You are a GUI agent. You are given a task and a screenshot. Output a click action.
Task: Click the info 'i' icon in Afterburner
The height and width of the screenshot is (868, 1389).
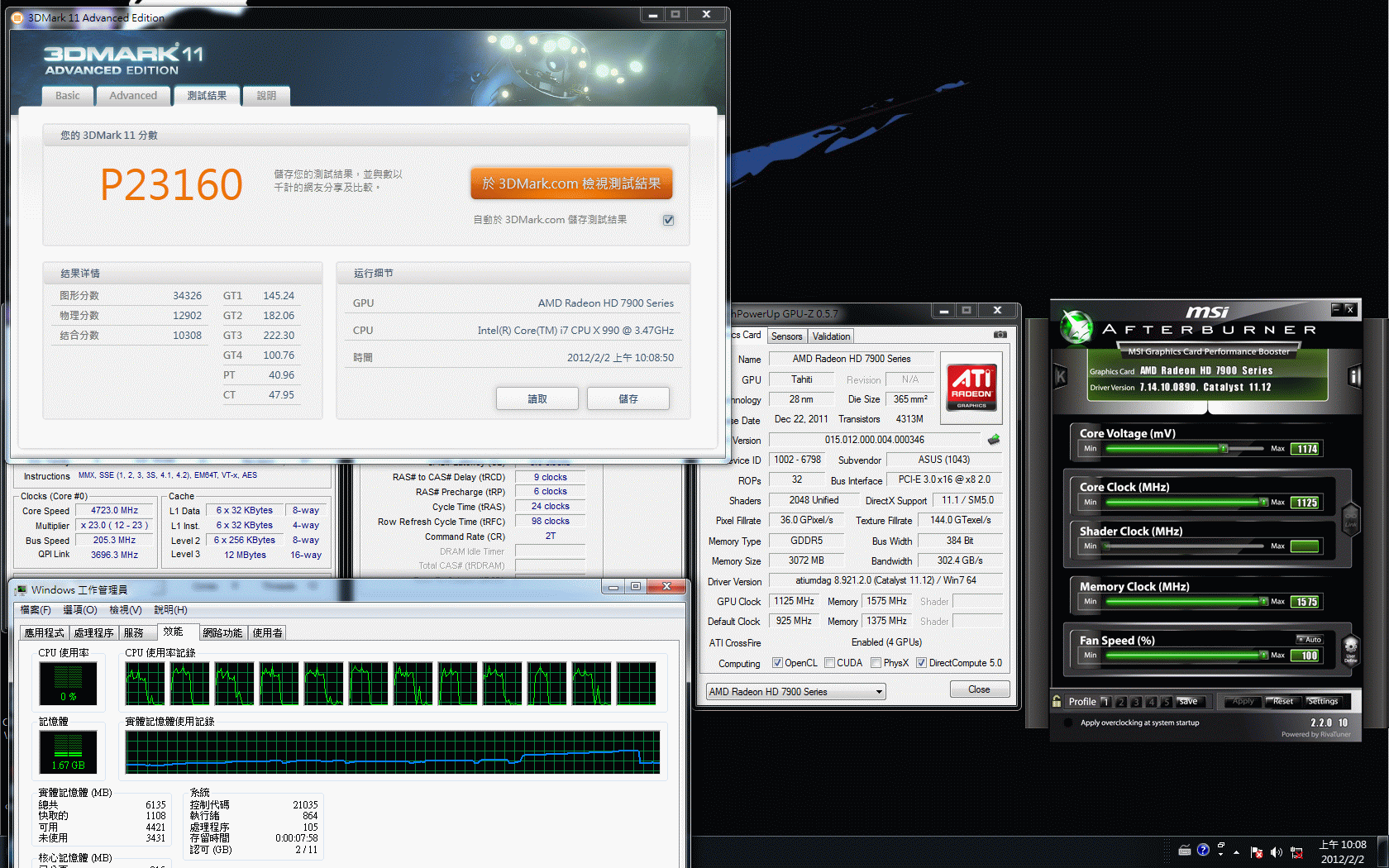tap(1354, 377)
